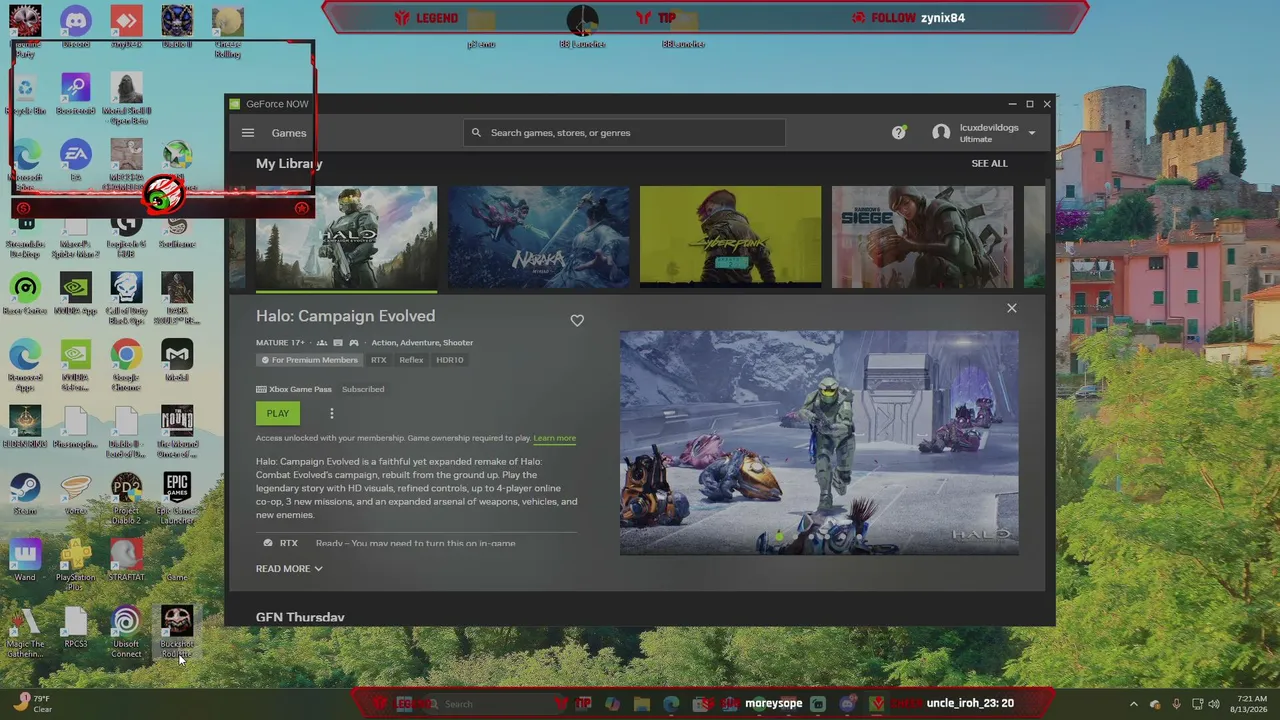Screen dimensions: 1280x720
Task: Click the multiplayer people icon beside rating
Action: point(321,343)
